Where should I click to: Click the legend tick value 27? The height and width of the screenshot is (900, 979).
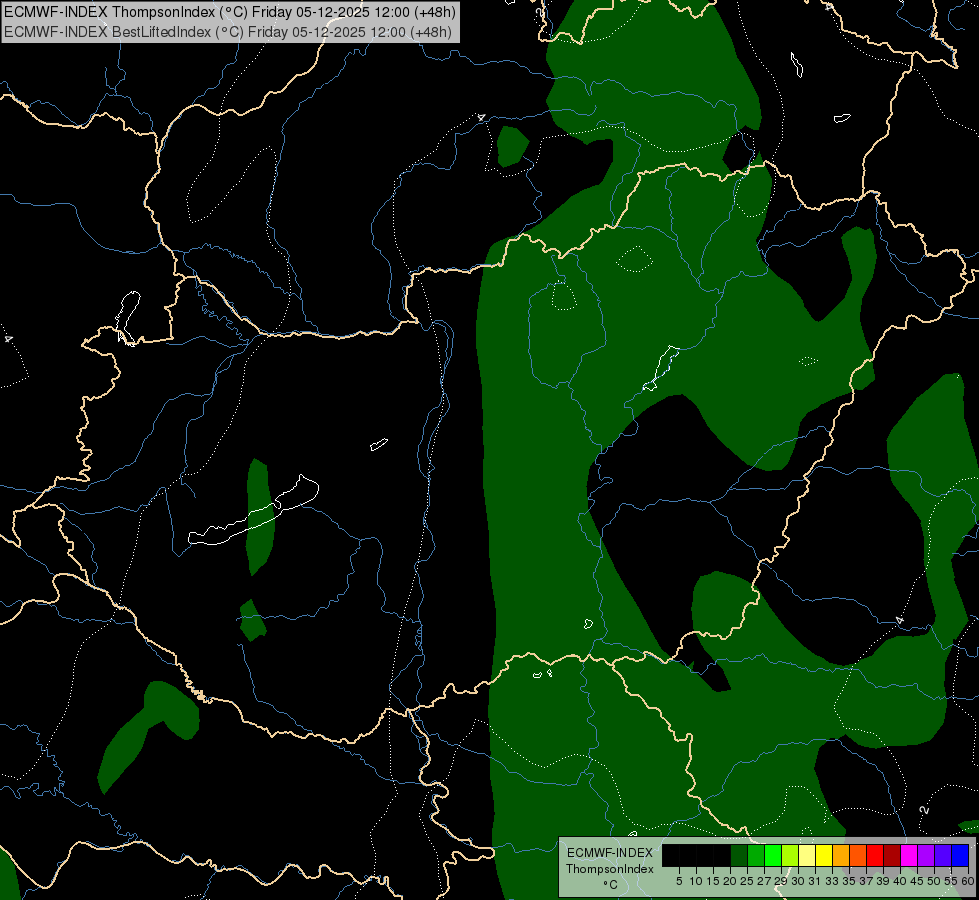764,881
